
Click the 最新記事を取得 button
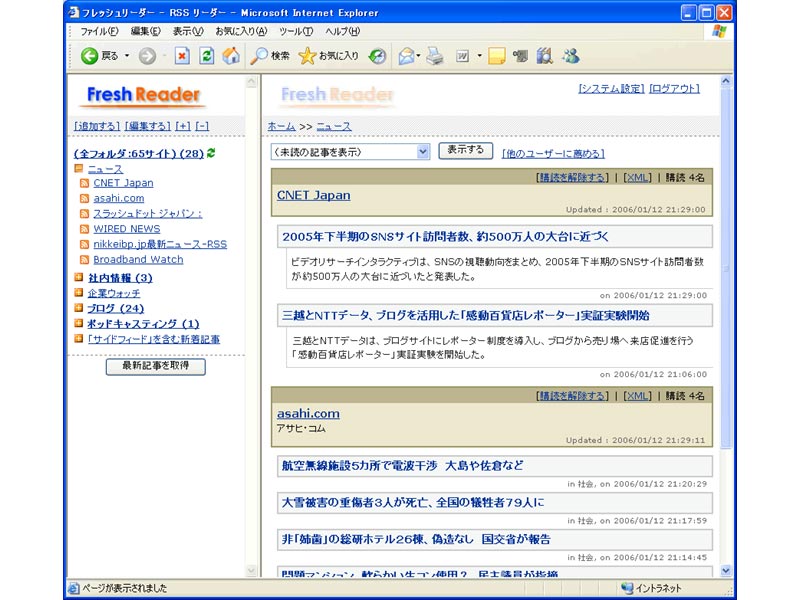tap(156, 366)
